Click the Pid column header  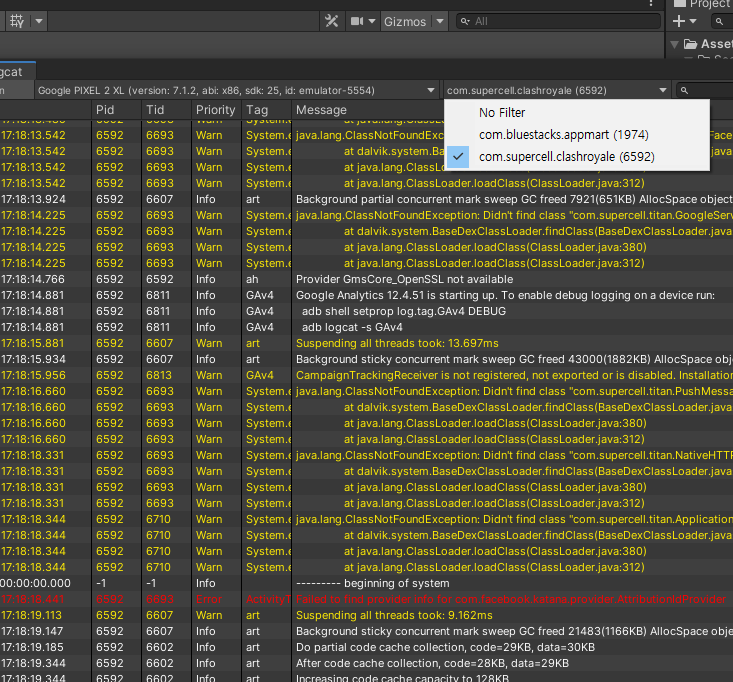tap(116, 110)
